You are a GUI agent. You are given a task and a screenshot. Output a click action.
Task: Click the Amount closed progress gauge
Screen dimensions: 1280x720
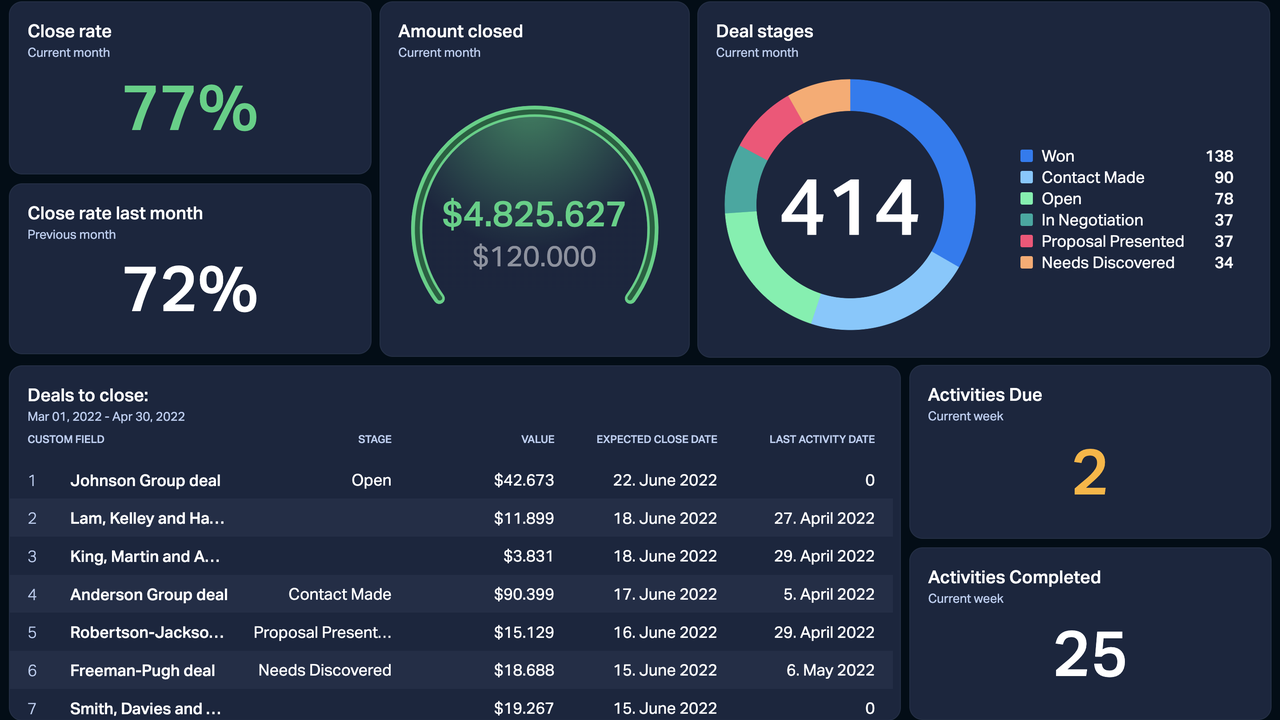(x=534, y=210)
